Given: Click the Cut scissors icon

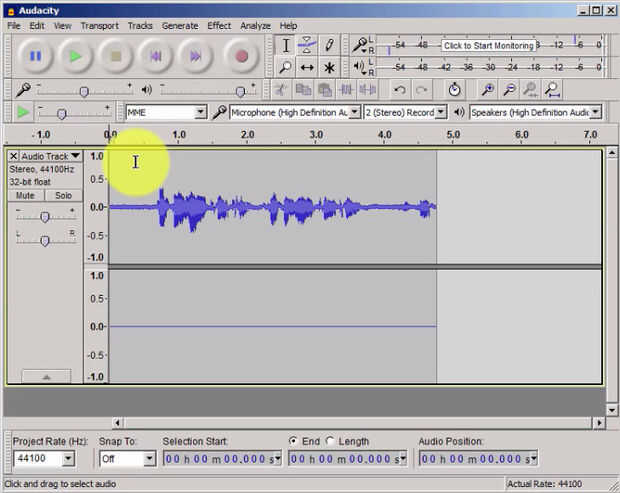Looking at the screenshot, I should tap(281, 90).
